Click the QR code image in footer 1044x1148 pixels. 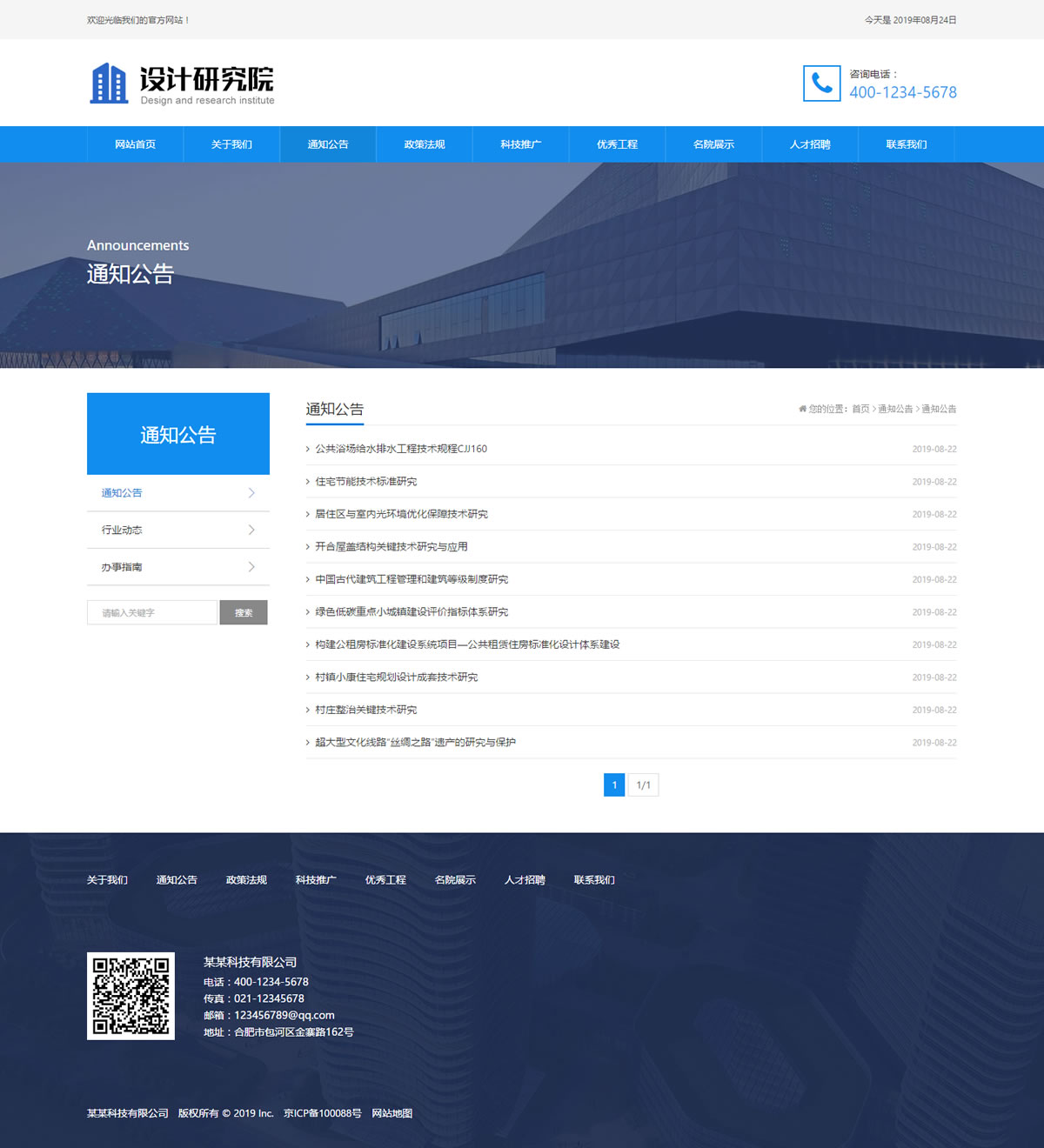pyautogui.click(x=130, y=996)
